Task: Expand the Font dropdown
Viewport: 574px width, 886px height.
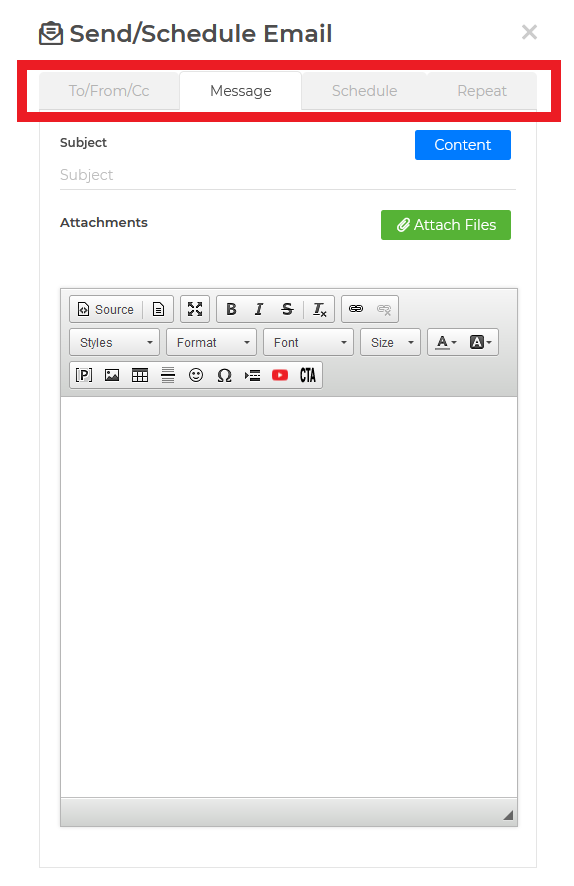Action: 308,342
